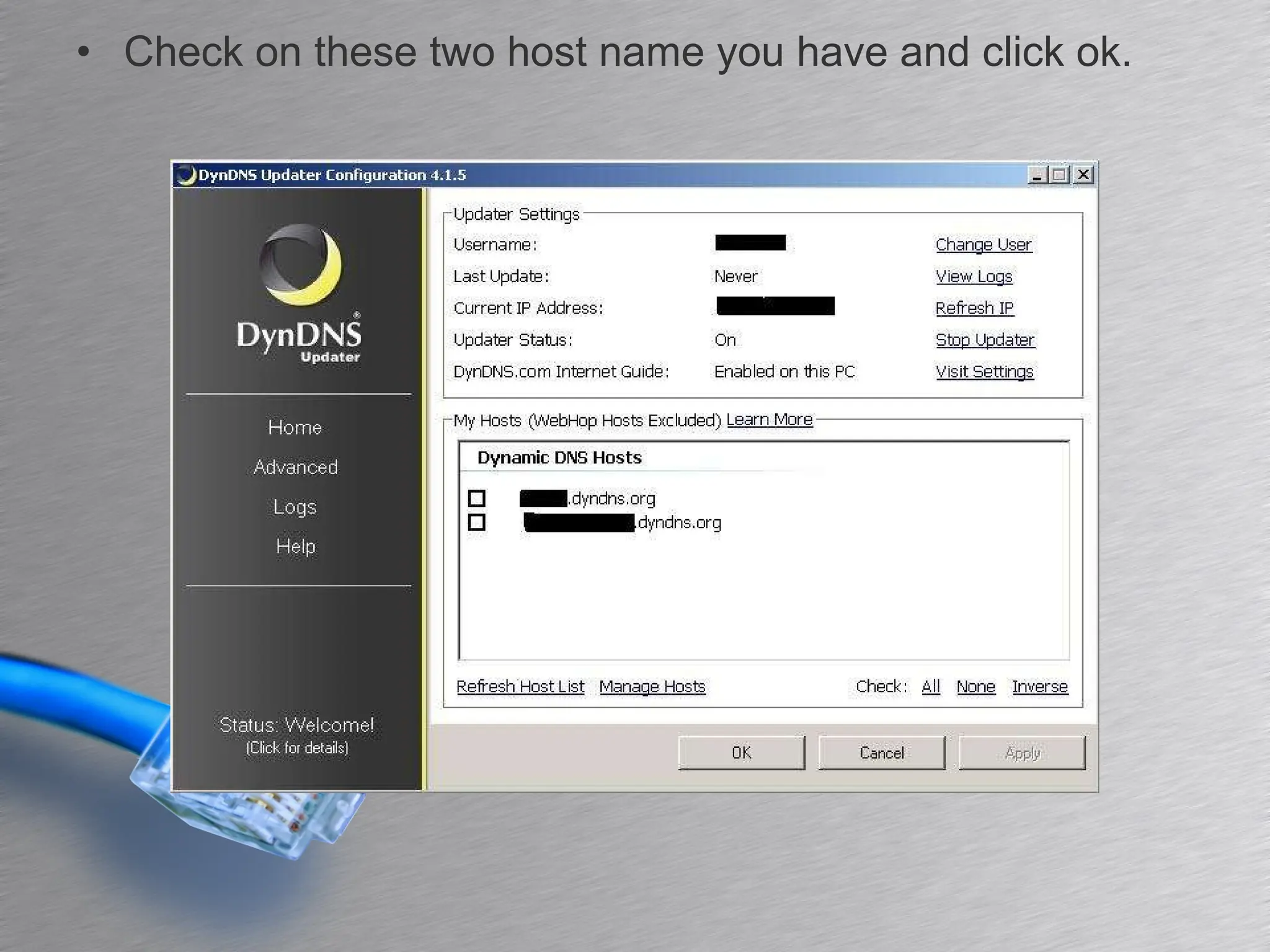
Task: Click Status: Welcome! for details
Action: pyautogui.click(x=297, y=735)
